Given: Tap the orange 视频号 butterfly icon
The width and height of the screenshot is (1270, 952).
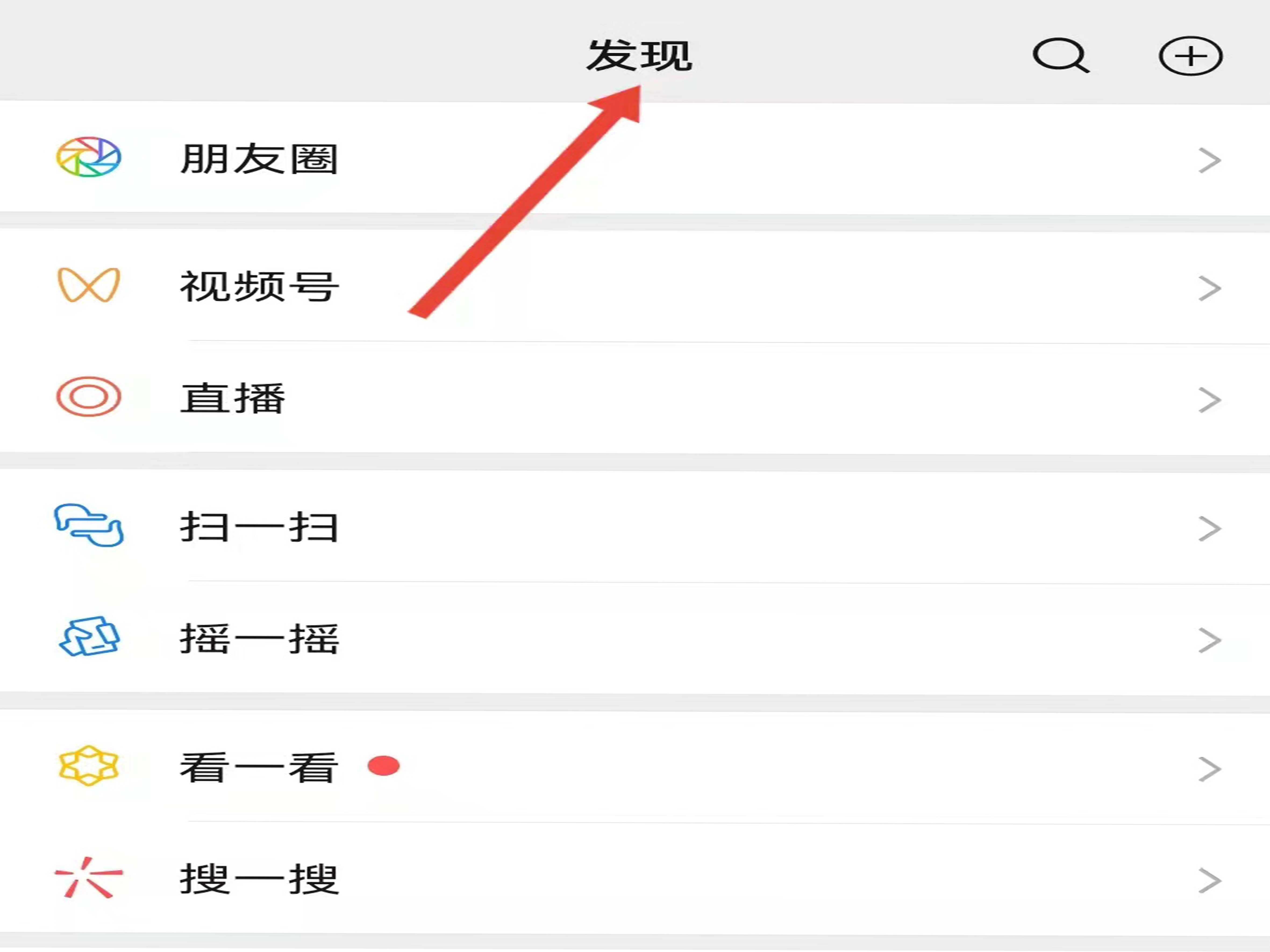Looking at the screenshot, I should [88, 285].
